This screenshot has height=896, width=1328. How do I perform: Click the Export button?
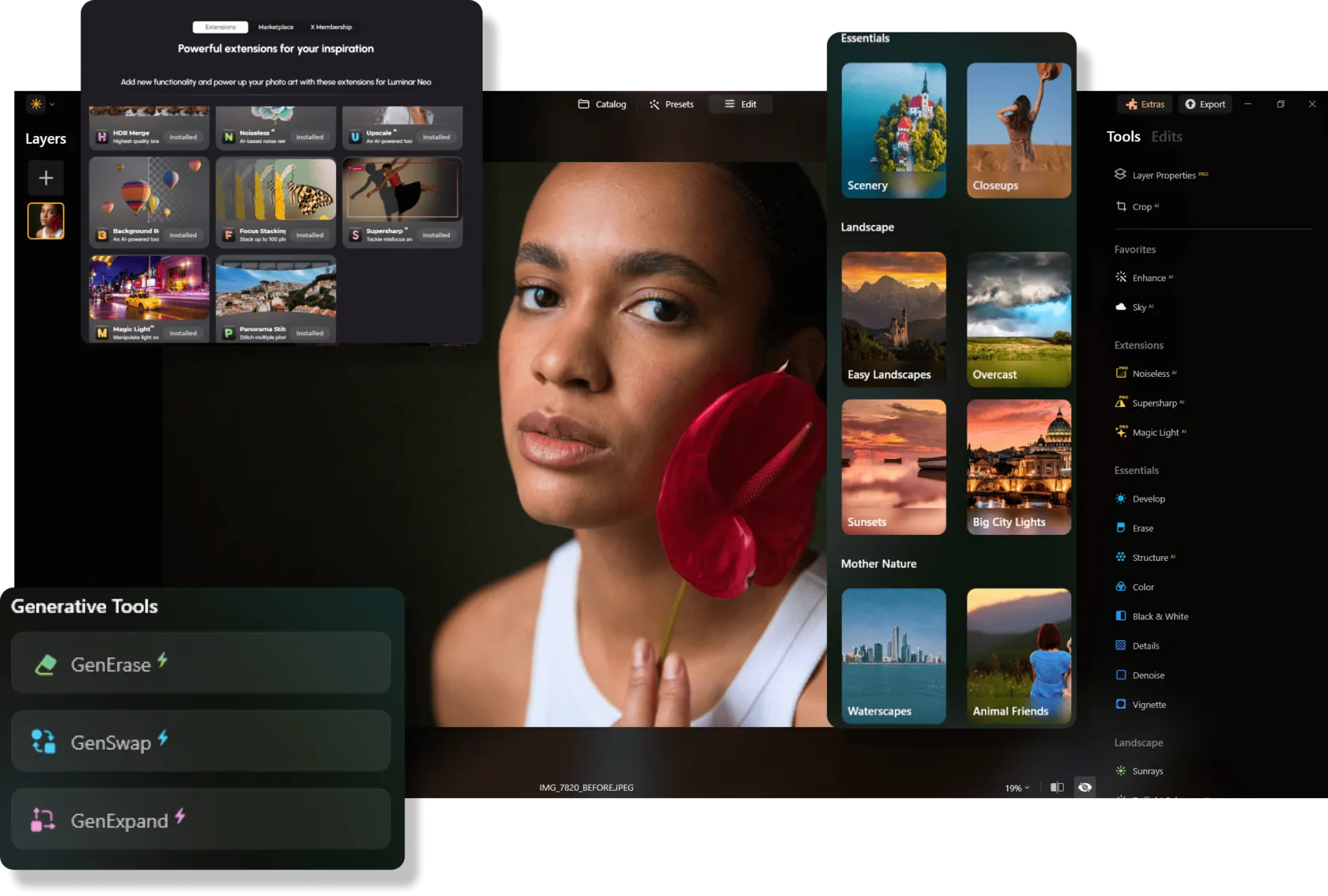[1205, 104]
